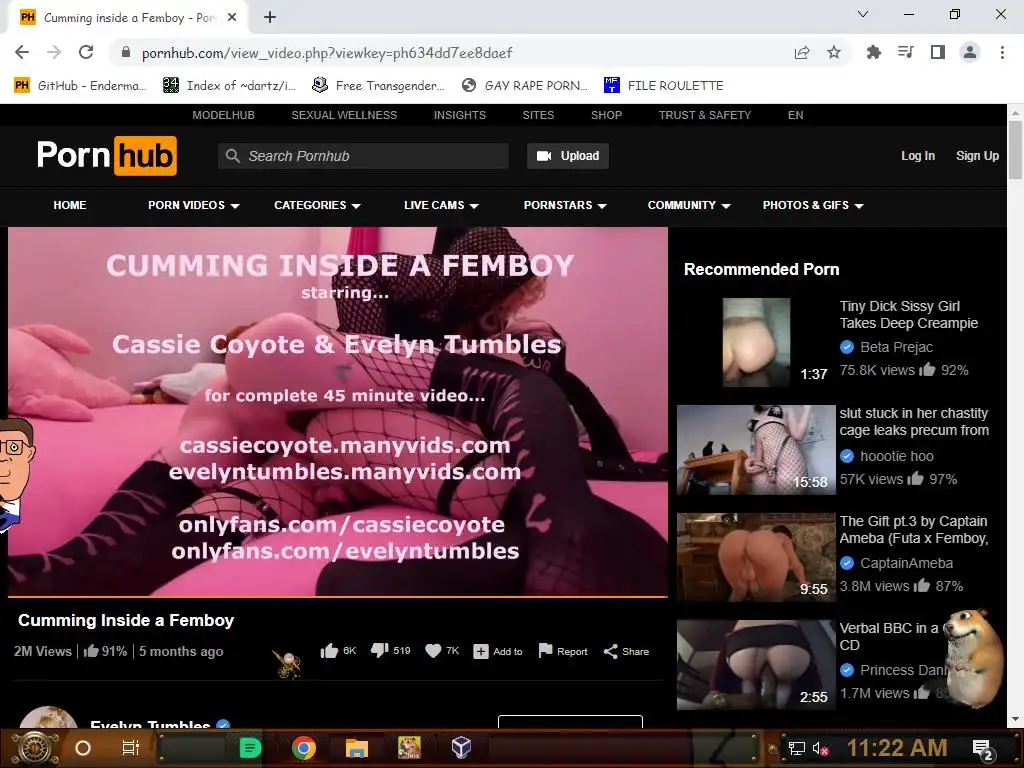
Task: Click the browser forward arrow
Action: click(x=54, y=52)
